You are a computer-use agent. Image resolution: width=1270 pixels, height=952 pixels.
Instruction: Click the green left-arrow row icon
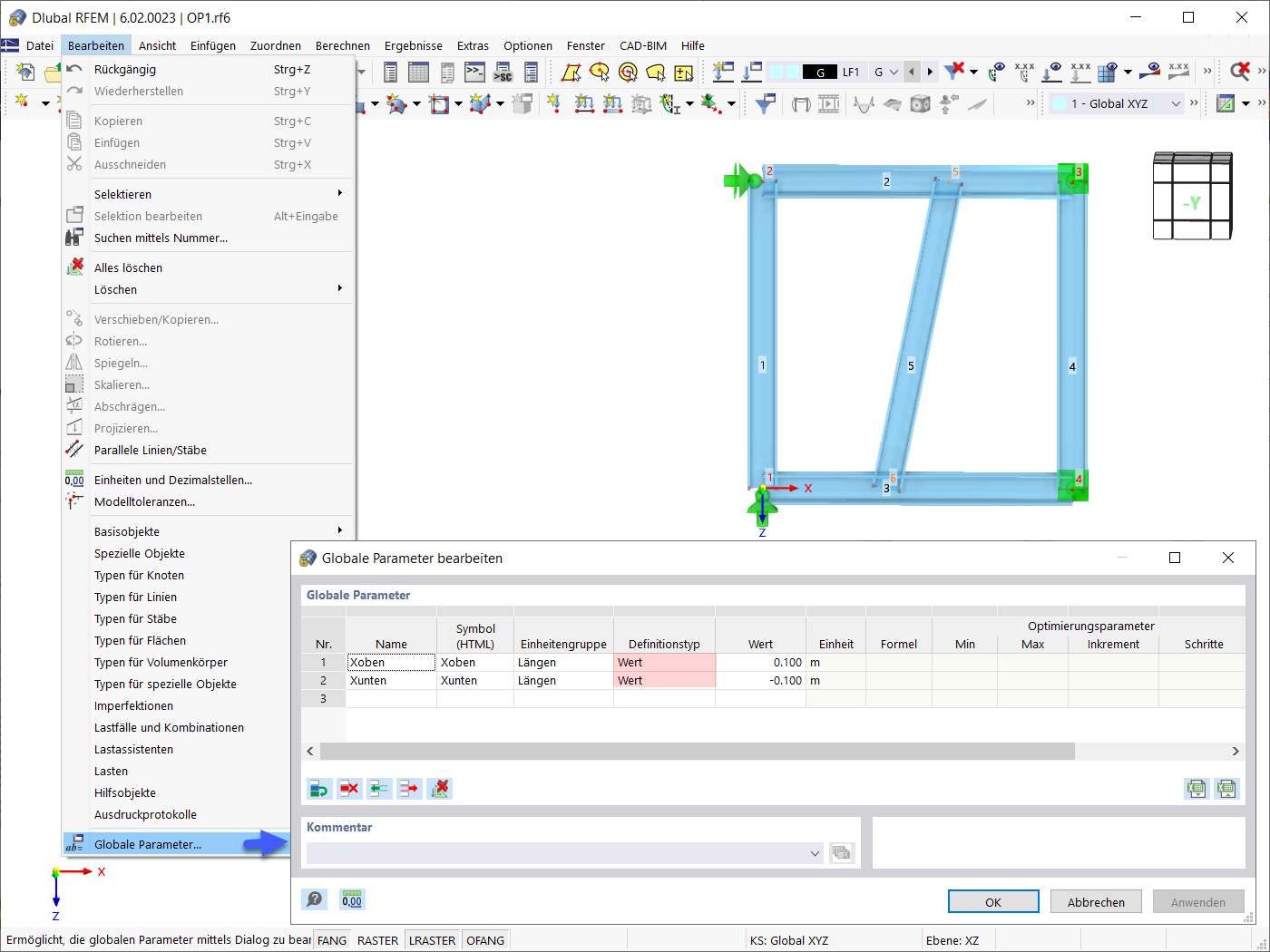tap(379, 789)
